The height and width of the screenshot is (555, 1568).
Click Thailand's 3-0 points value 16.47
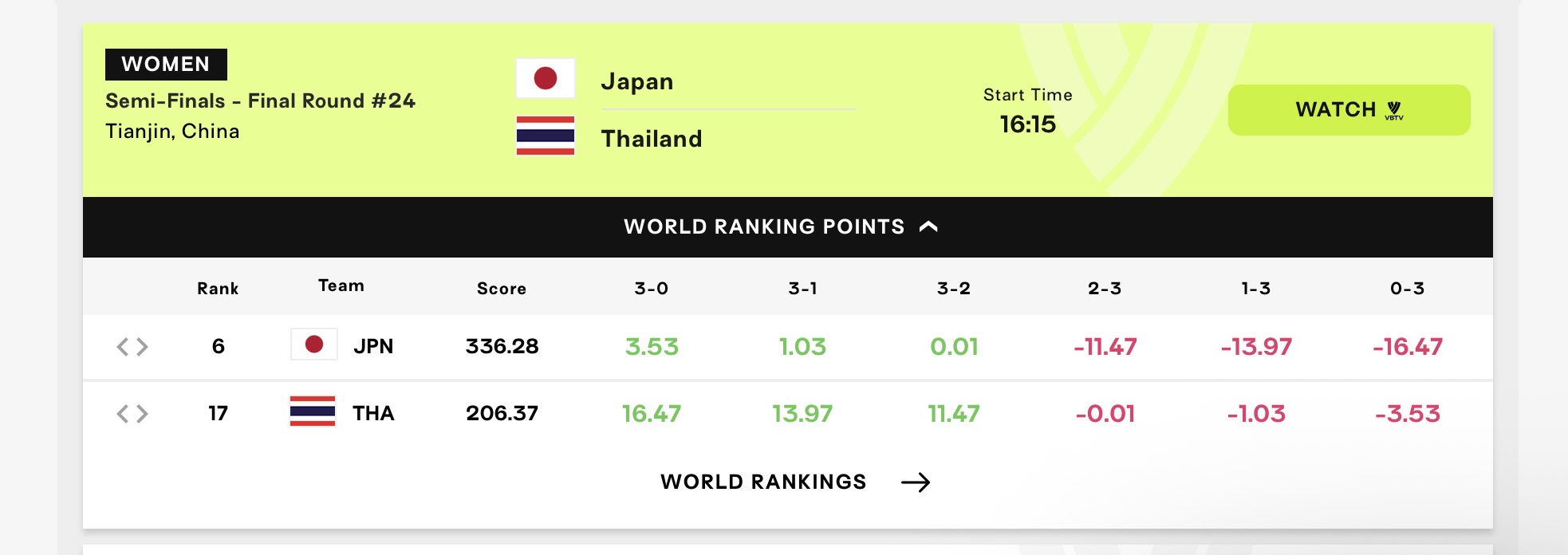[x=652, y=414]
